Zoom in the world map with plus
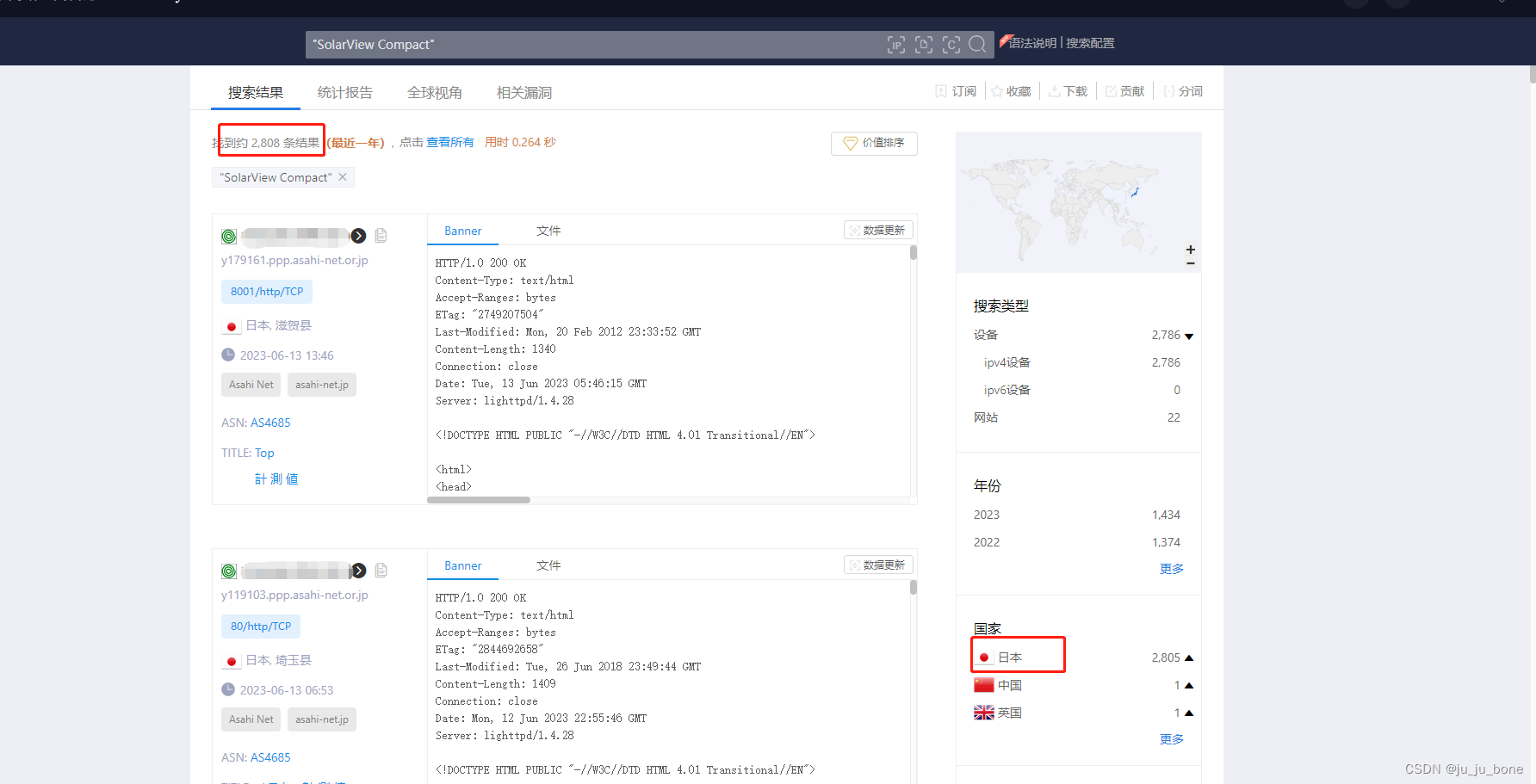 click(1191, 250)
